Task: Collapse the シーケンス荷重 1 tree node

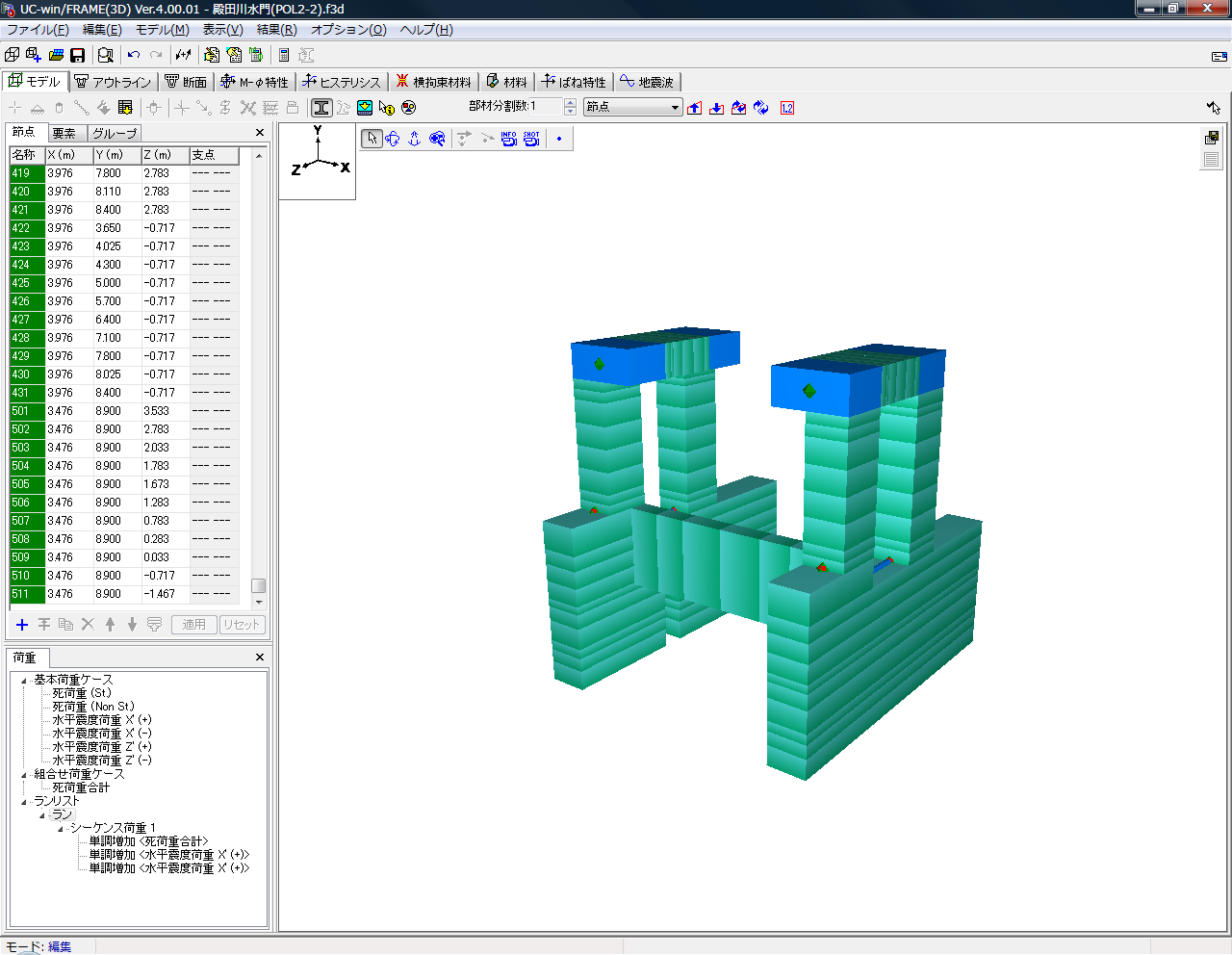Action: click(60, 829)
